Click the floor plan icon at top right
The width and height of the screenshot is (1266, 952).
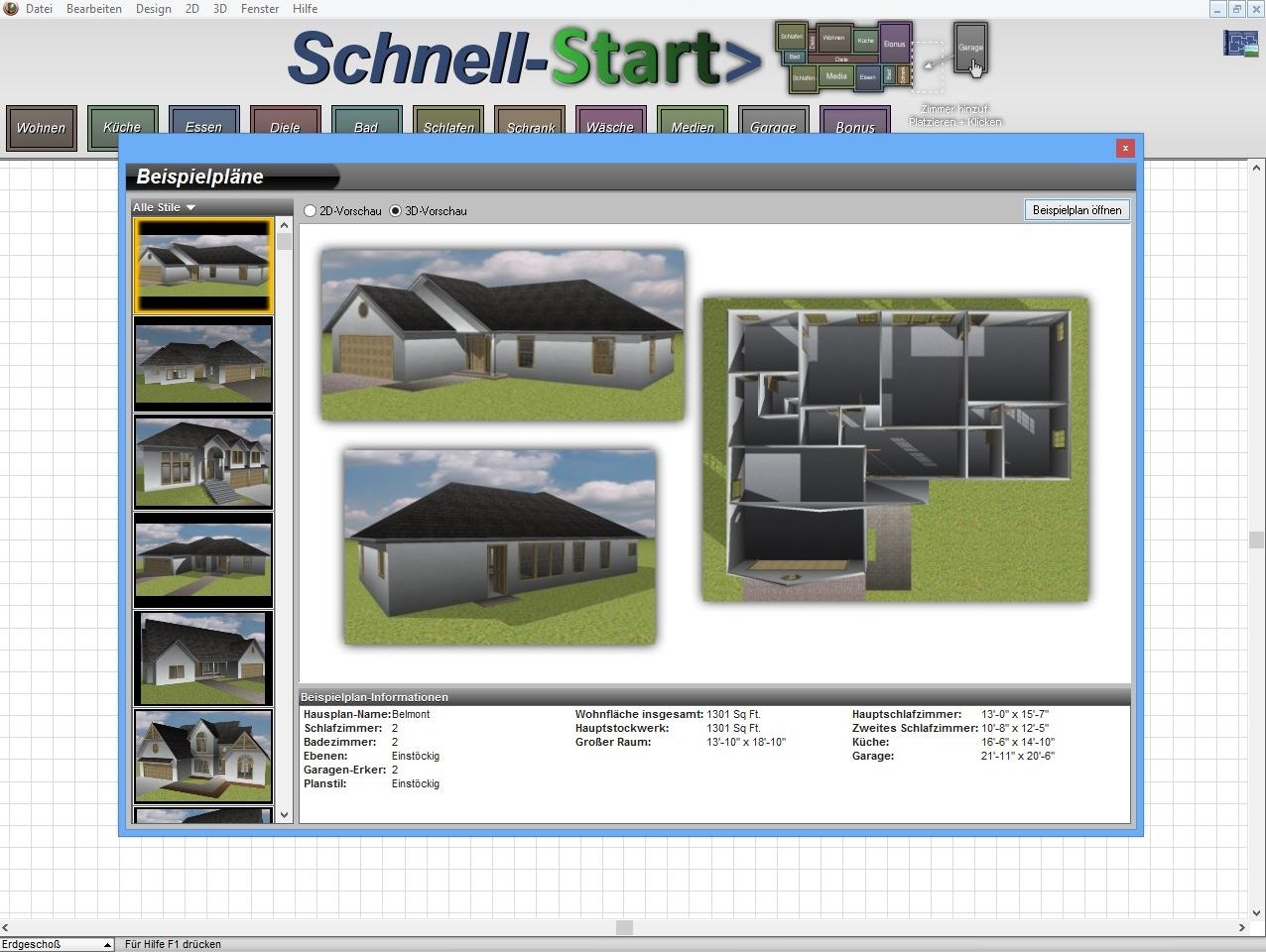tap(1240, 43)
